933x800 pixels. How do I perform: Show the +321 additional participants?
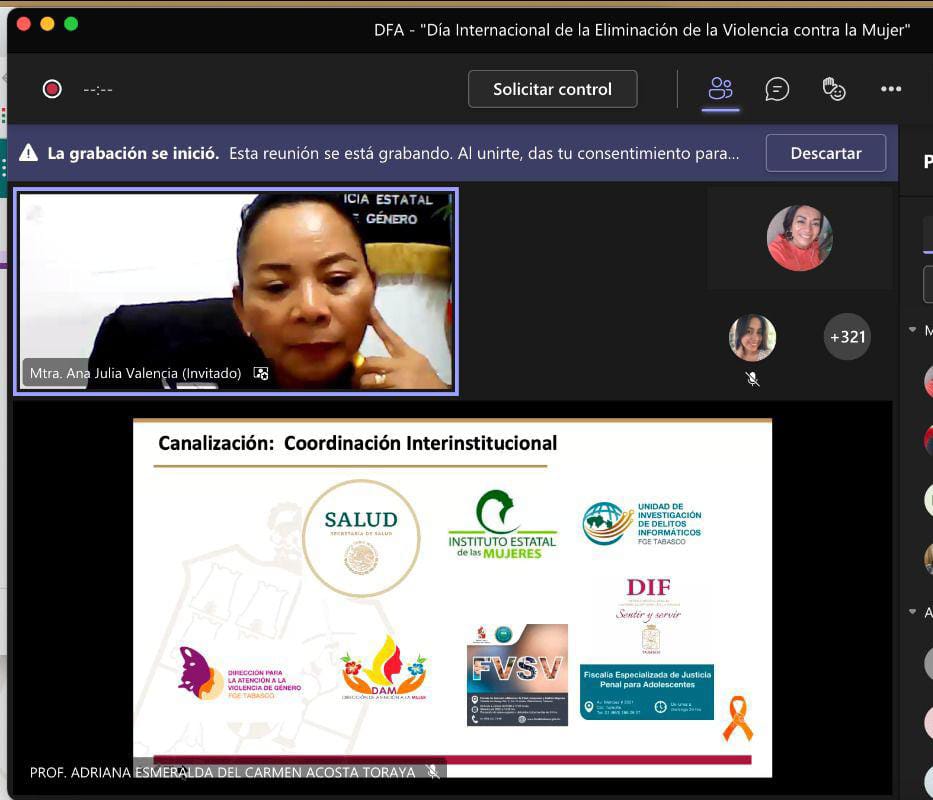846,337
